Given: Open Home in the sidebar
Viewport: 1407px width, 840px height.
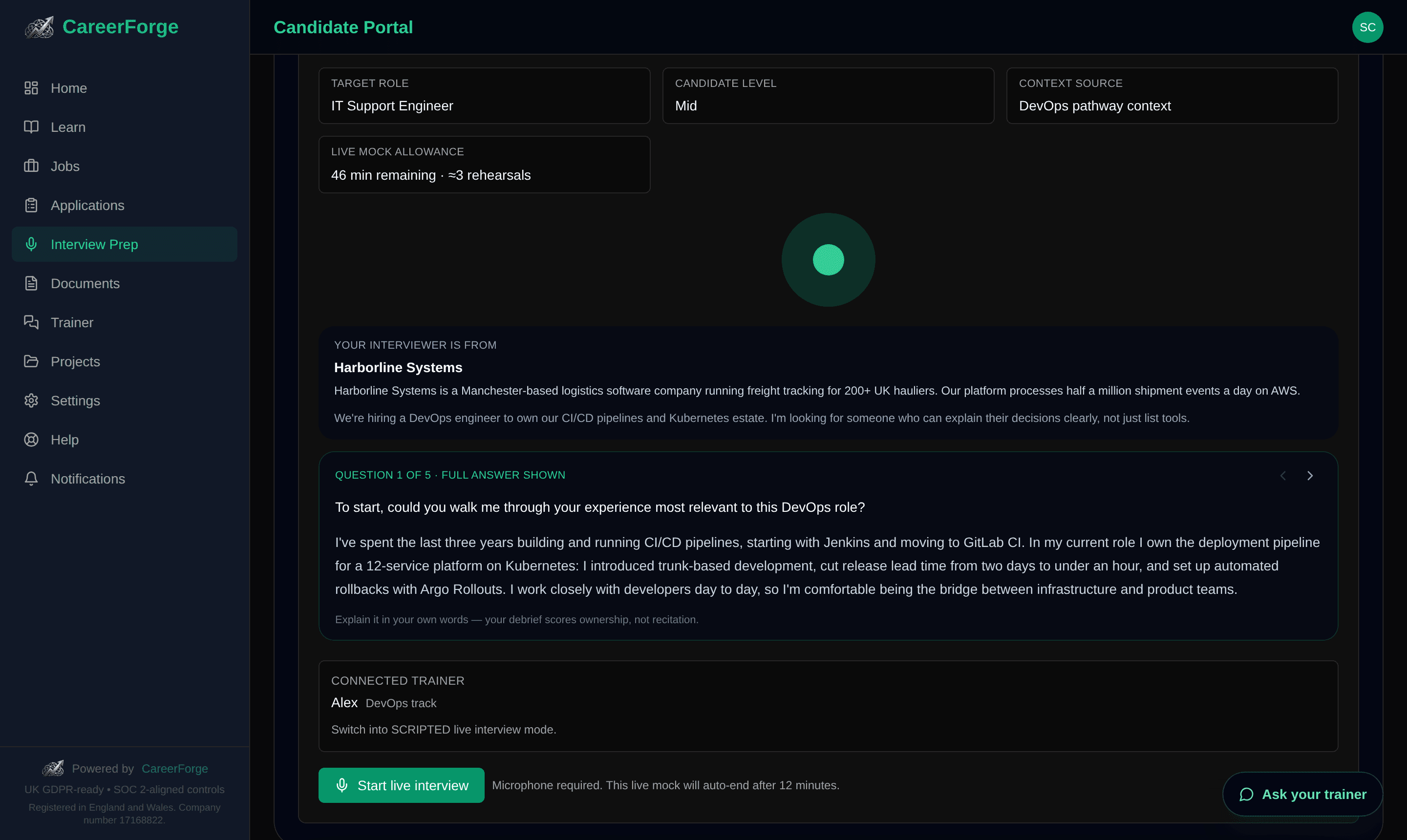Looking at the screenshot, I should click(125, 88).
